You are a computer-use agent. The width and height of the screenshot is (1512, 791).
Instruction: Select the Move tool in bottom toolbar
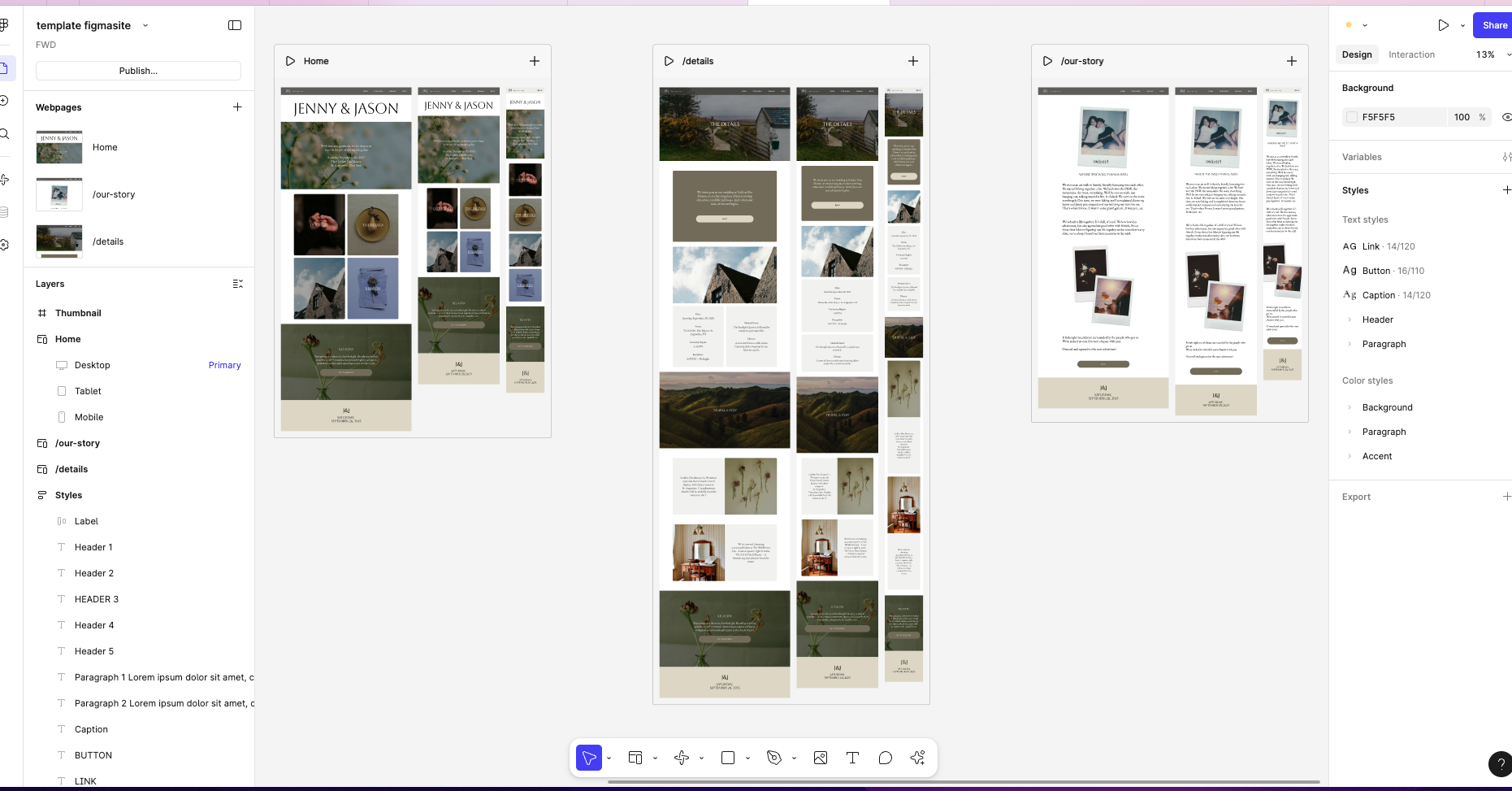589,758
